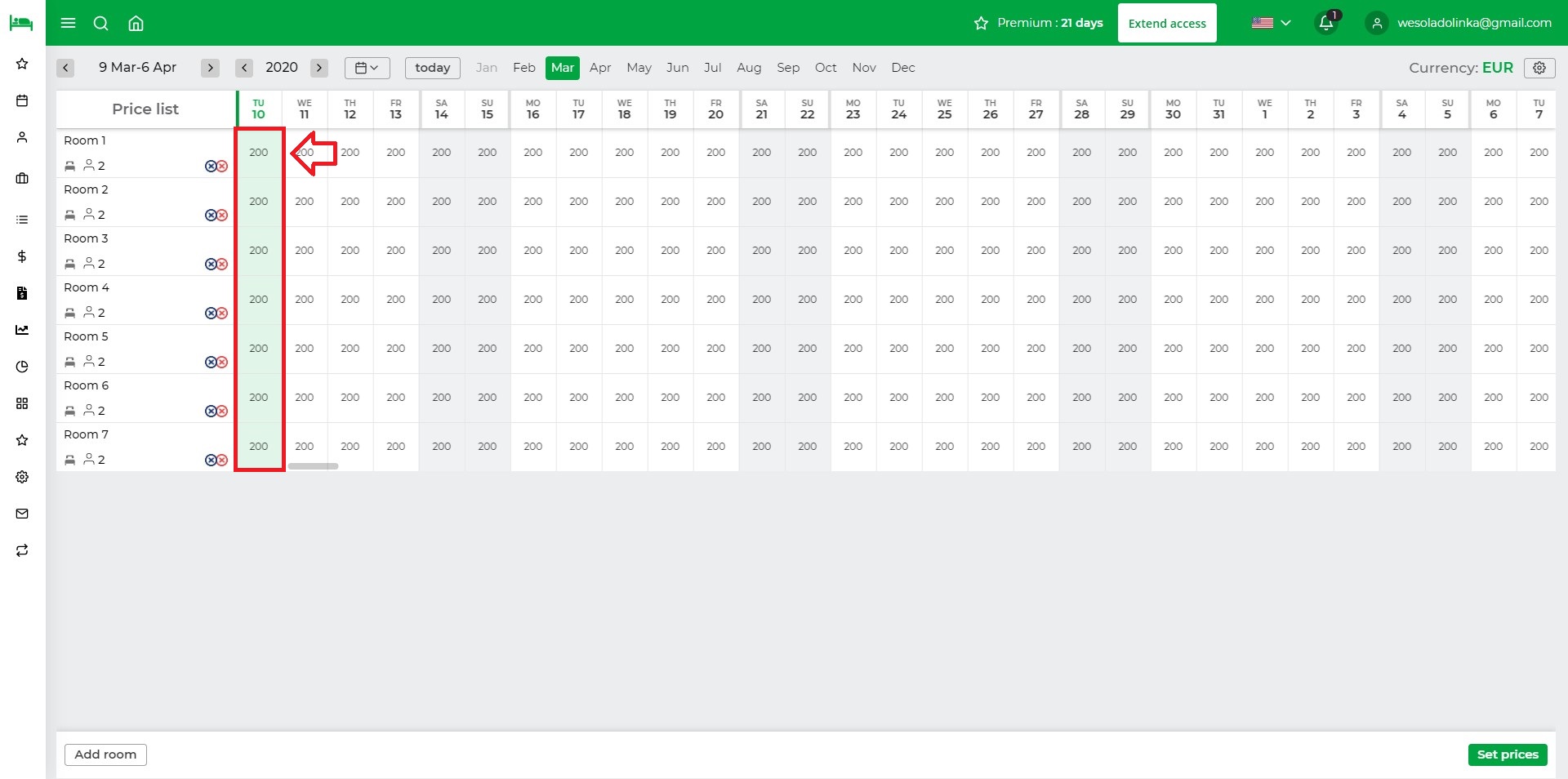Select the Jan month tab
The width and height of the screenshot is (1568, 779).
tap(487, 68)
